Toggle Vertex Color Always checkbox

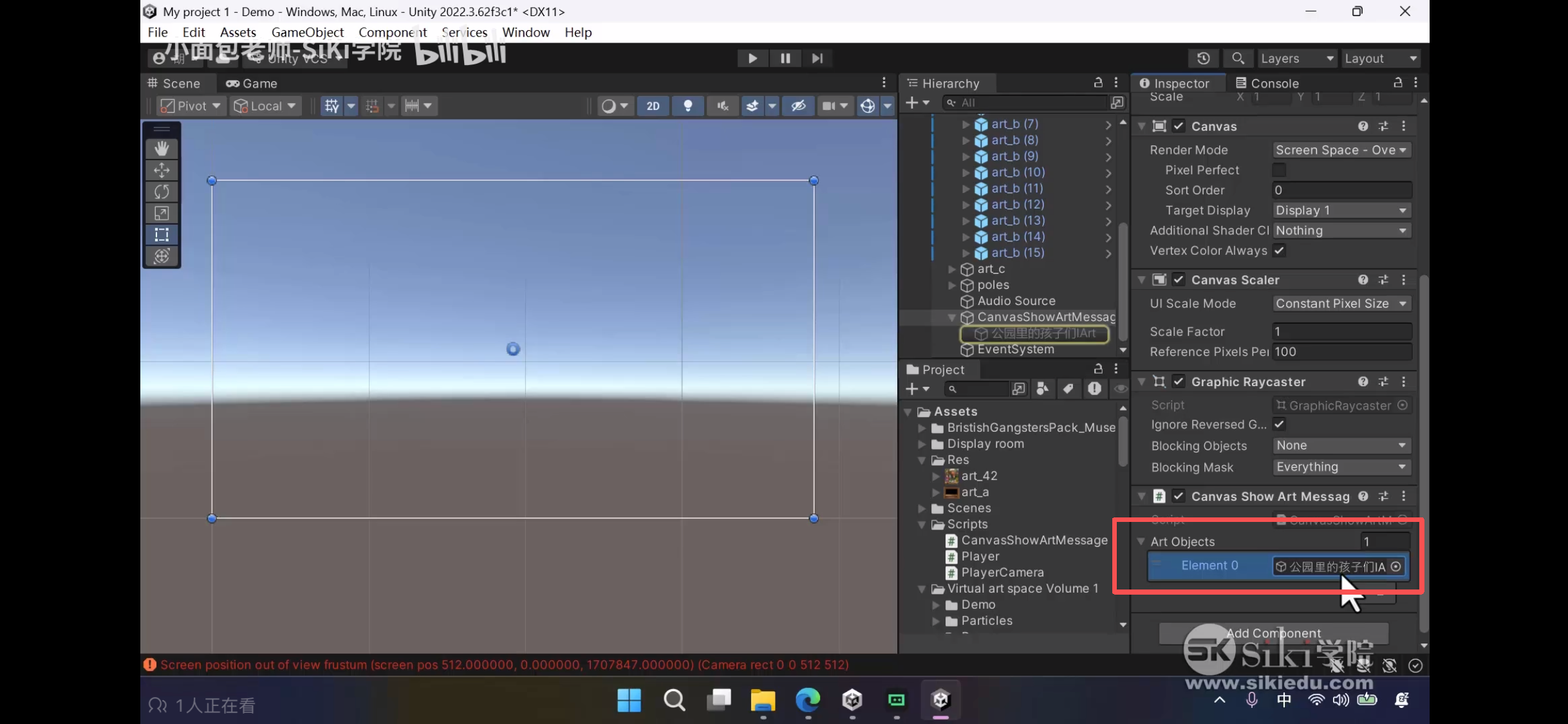click(1279, 251)
